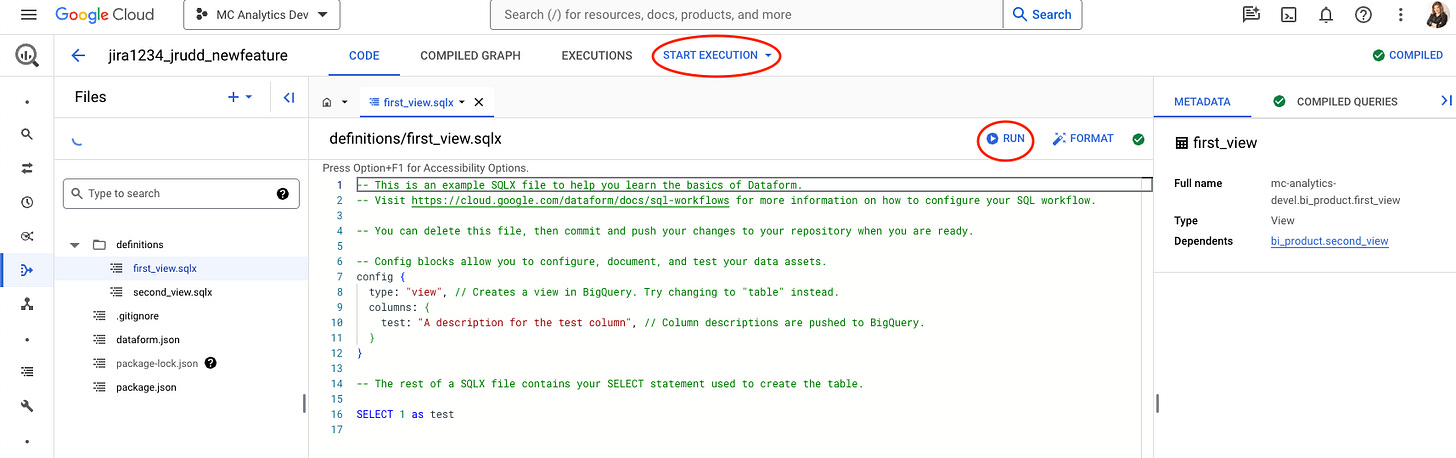This screenshot has height=458, width=1456.
Task: Open the Files plus add-new dropdown
Action: pos(240,97)
